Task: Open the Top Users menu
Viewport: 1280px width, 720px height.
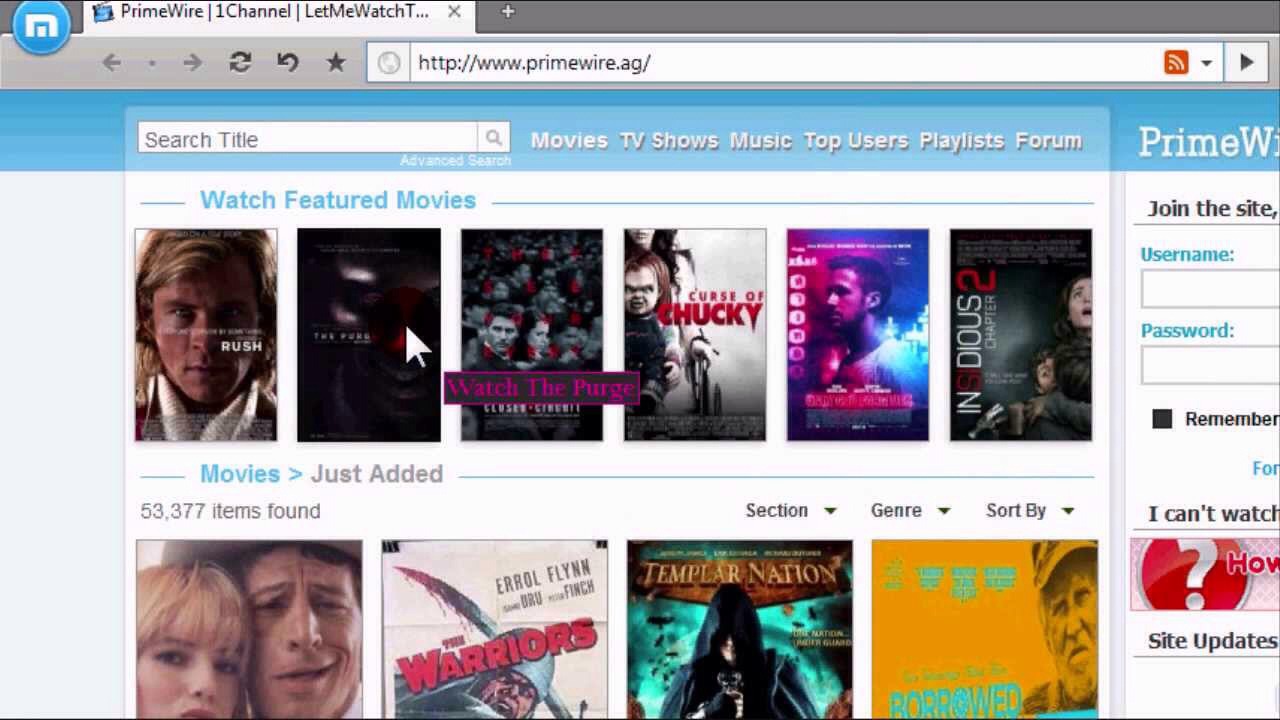Action: [x=855, y=141]
